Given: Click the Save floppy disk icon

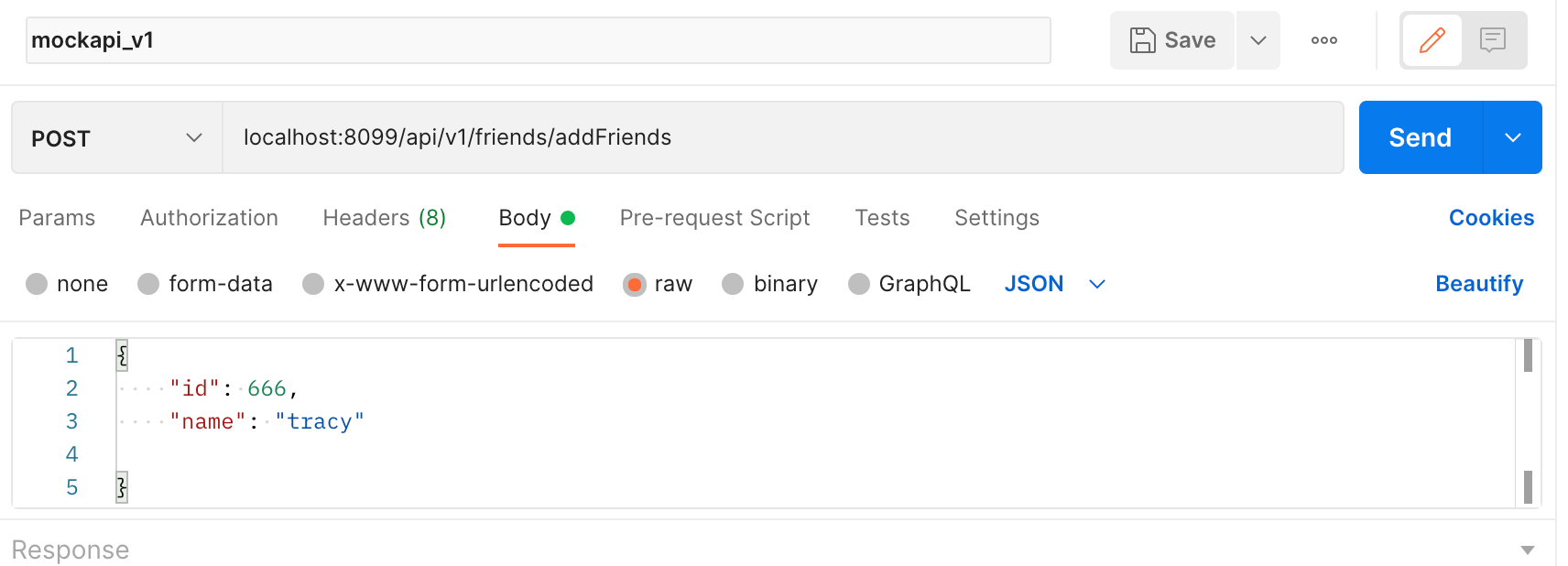Looking at the screenshot, I should (x=1142, y=40).
